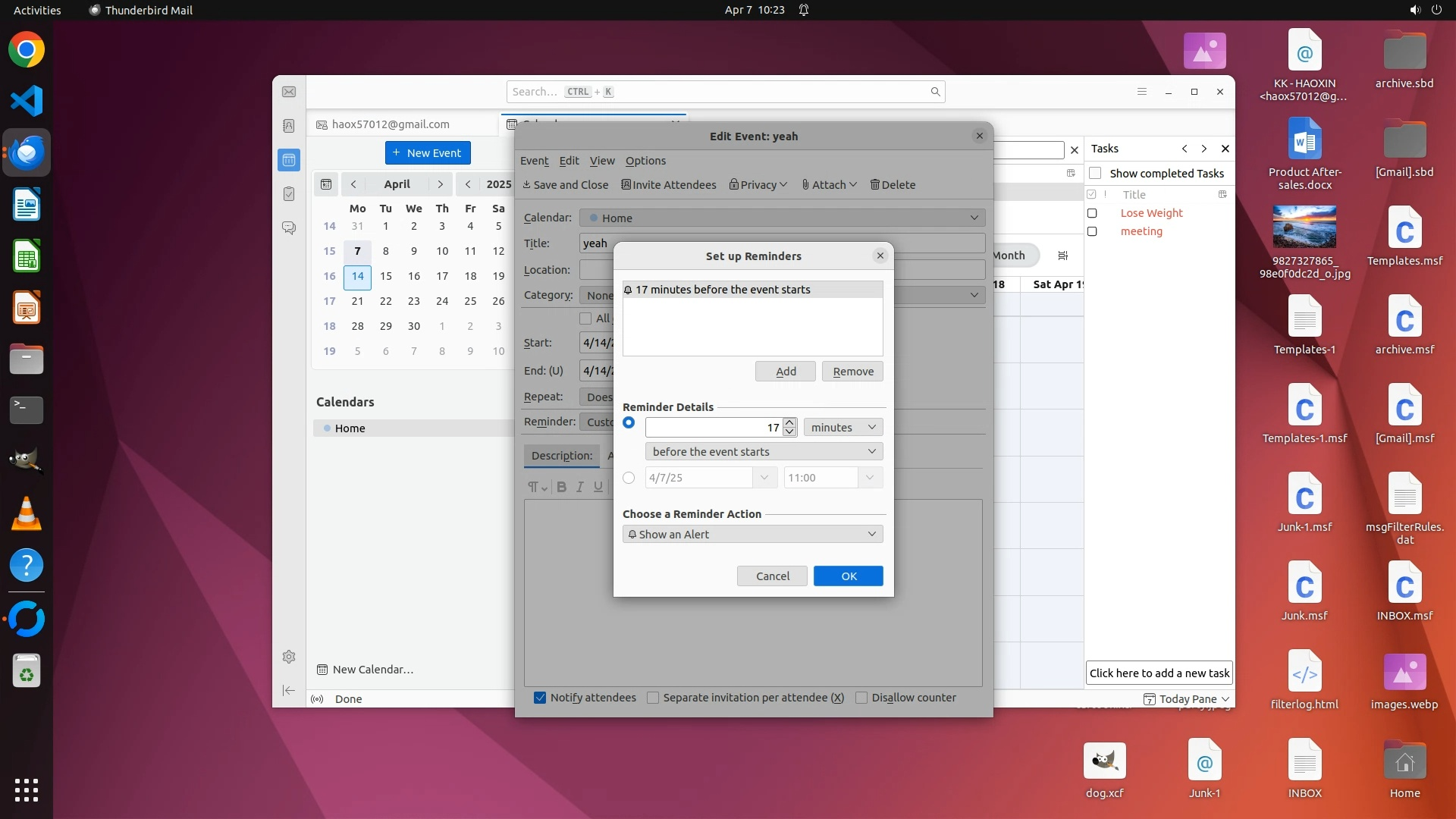
Task: Open the Address Book sidebar icon
Action: coord(289,126)
